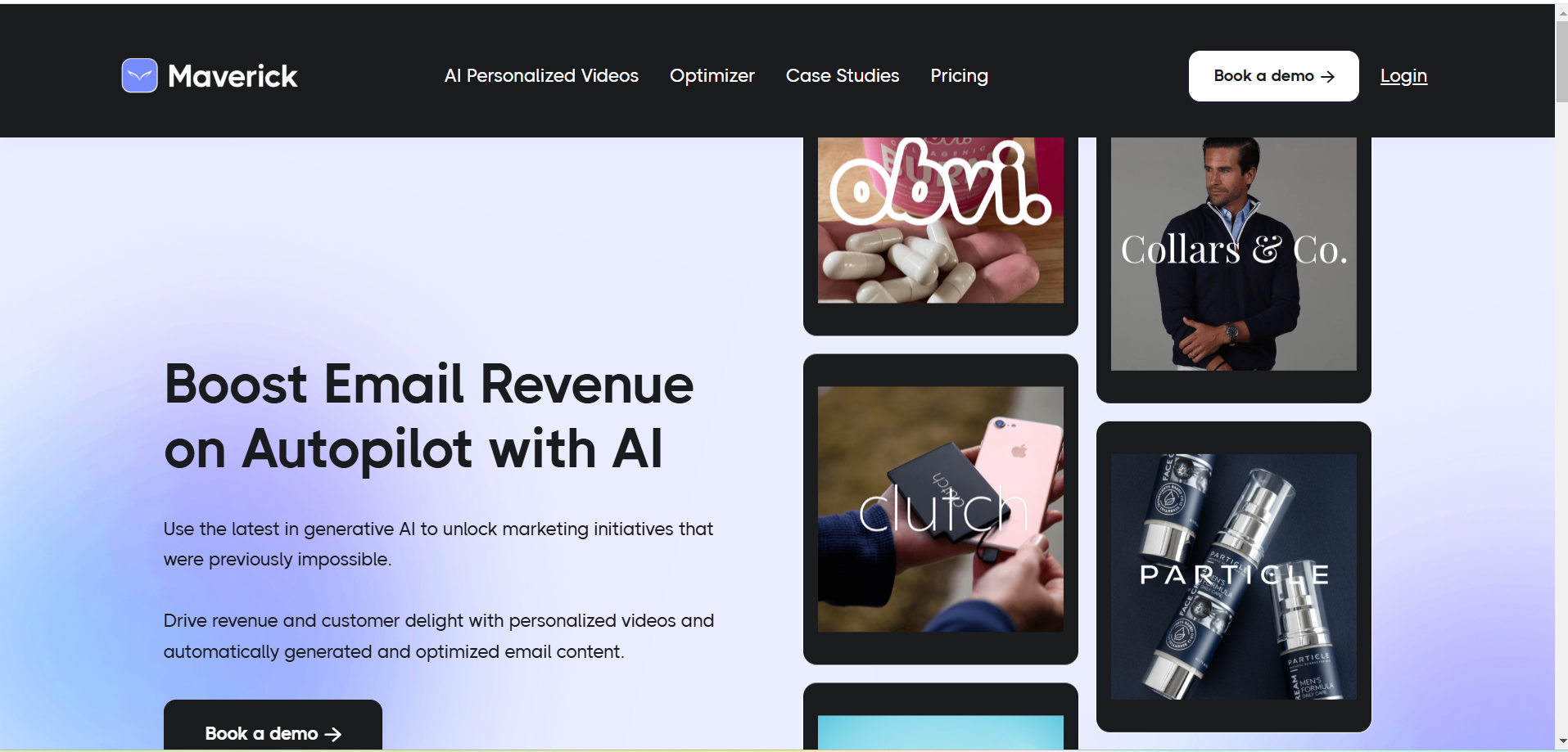Click the Maverick envelope logo icon
Viewport: 1568px width, 752px height.
pyautogui.click(x=139, y=75)
